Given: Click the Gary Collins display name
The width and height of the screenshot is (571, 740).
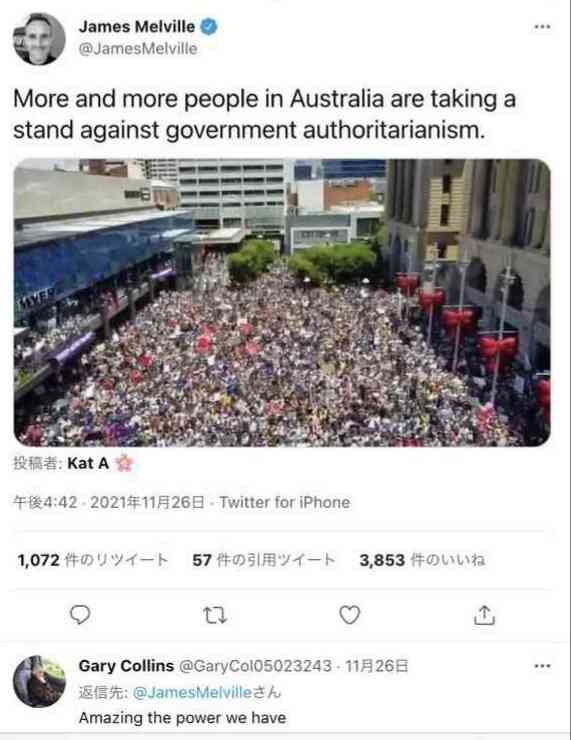Looking at the screenshot, I should [126, 666].
